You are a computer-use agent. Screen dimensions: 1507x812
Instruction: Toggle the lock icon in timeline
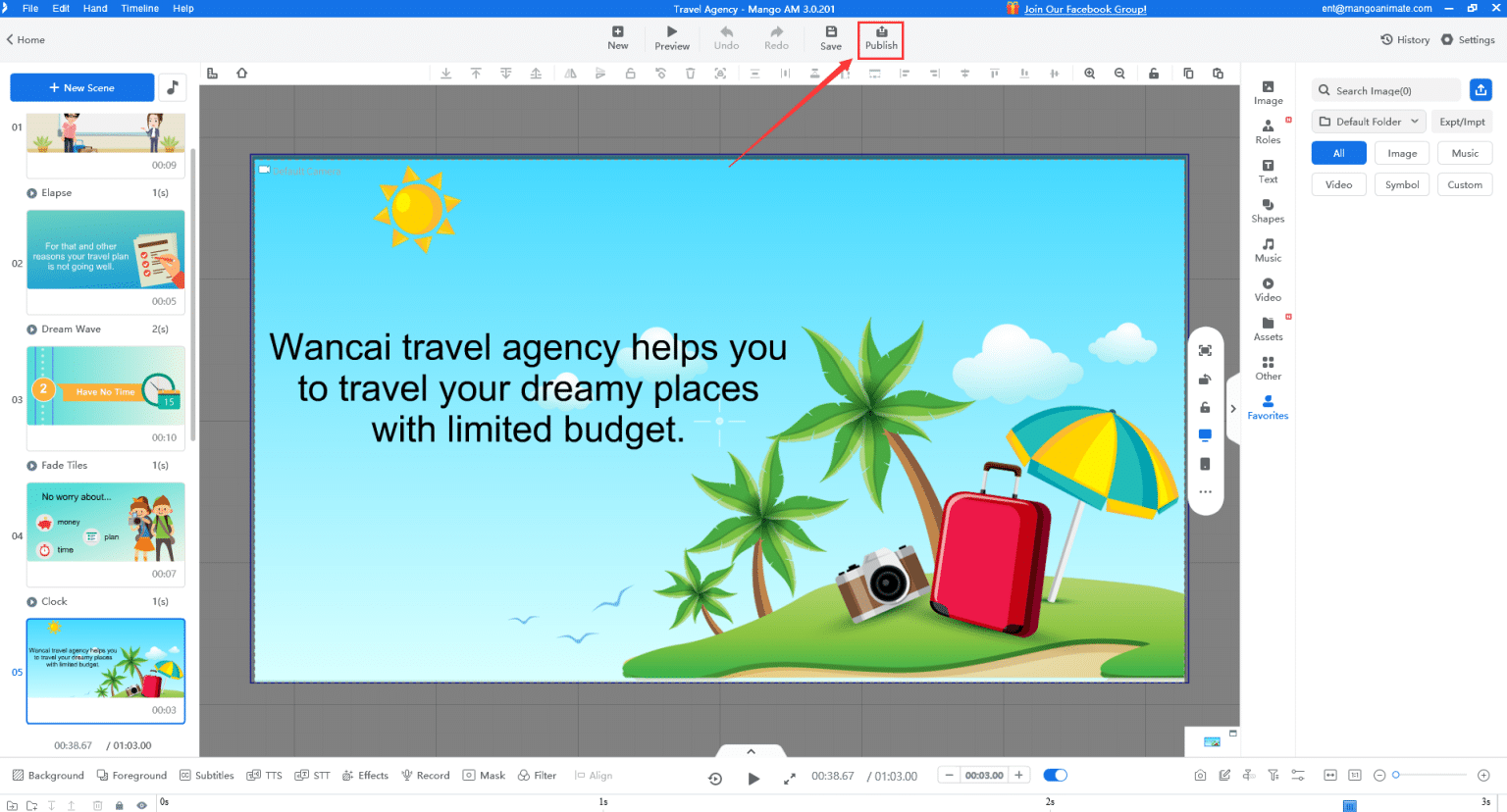(120, 805)
